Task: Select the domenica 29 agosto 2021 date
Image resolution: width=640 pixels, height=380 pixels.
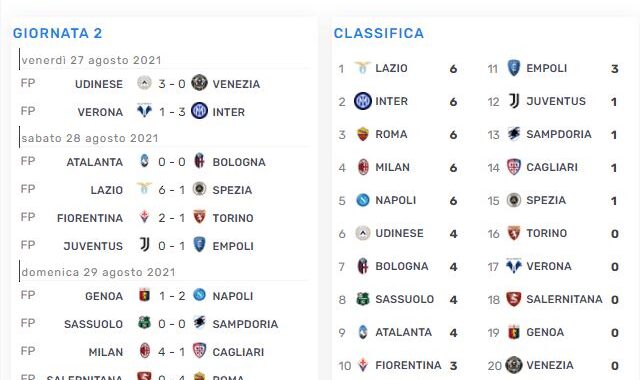Action: (x=98, y=272)
